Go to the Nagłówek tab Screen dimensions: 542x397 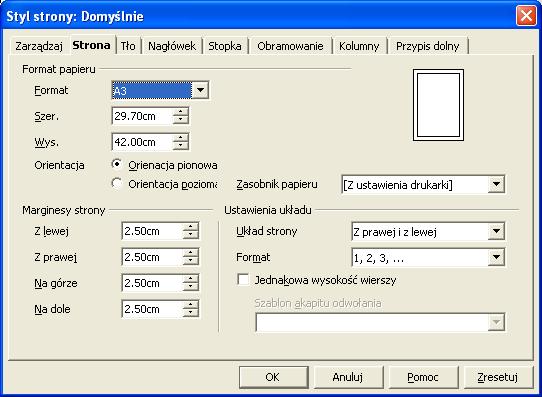tap(172, 46)
